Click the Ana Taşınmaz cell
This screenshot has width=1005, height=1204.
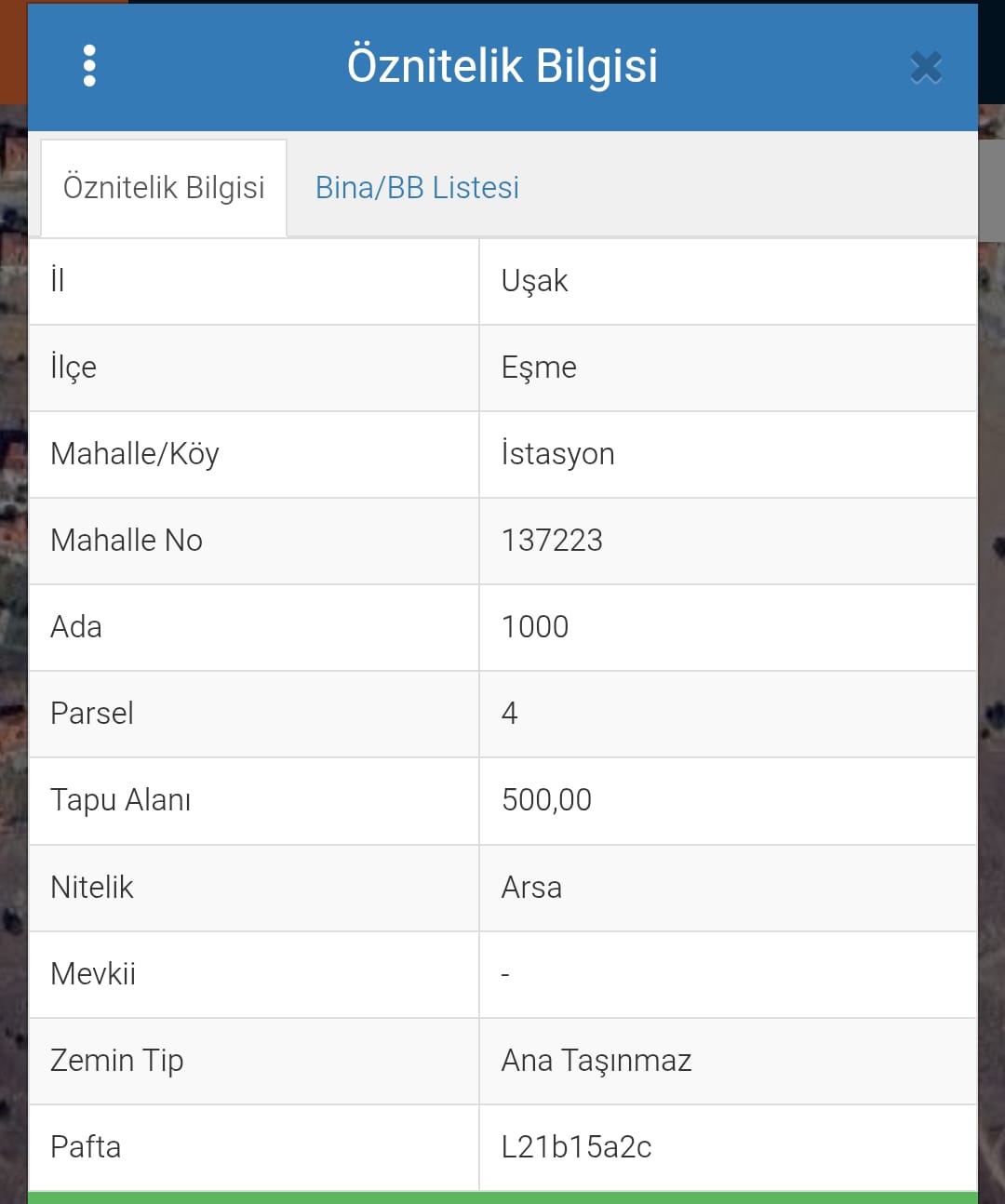tap(596, 1061)
